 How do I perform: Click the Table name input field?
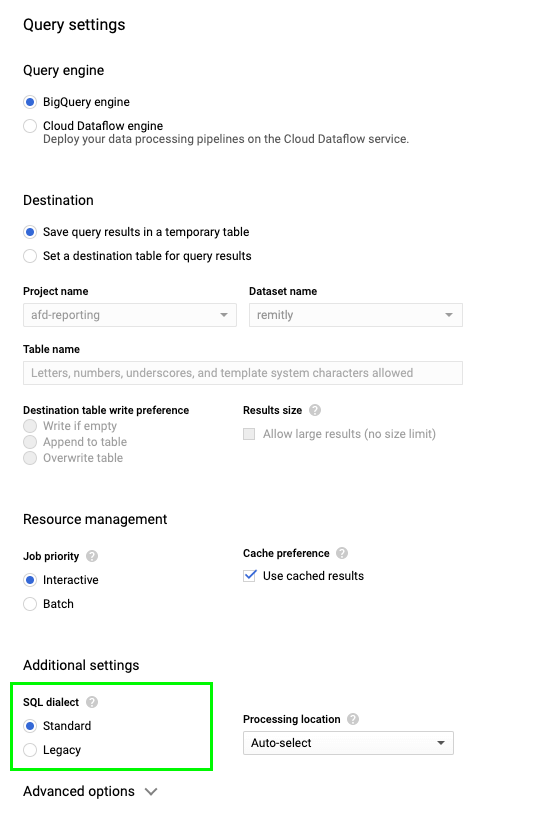click(243, 373)
